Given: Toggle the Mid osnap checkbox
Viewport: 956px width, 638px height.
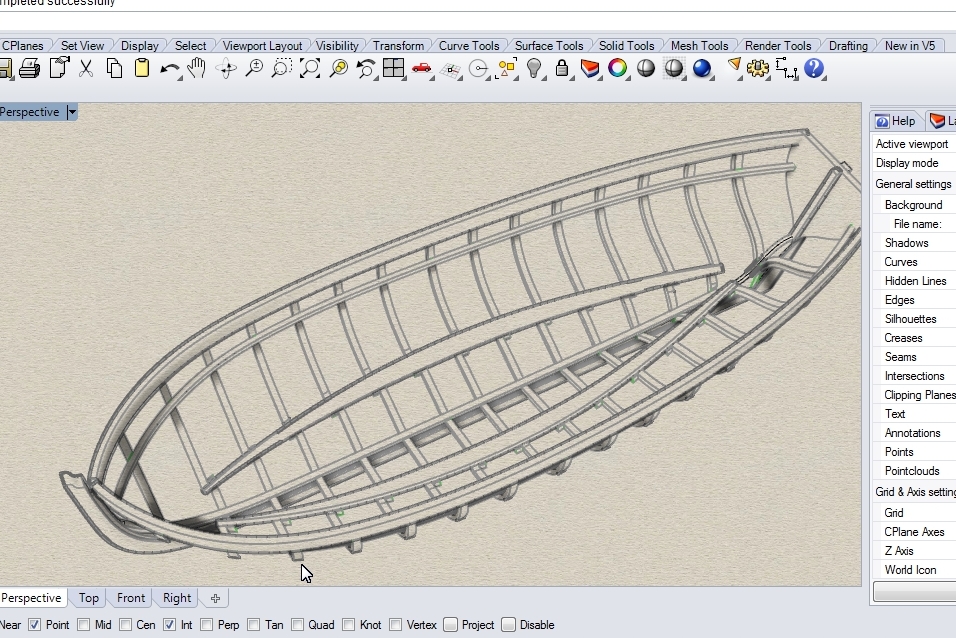Looking at the screenshot, I should 84,625.
